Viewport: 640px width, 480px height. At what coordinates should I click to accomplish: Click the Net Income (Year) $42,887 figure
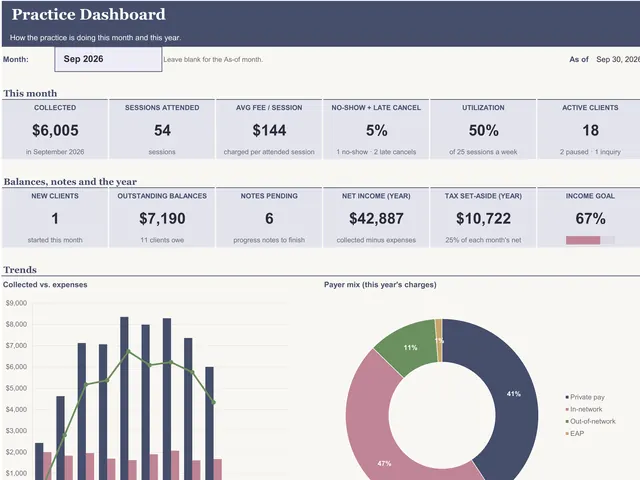[x=376, y=218]
